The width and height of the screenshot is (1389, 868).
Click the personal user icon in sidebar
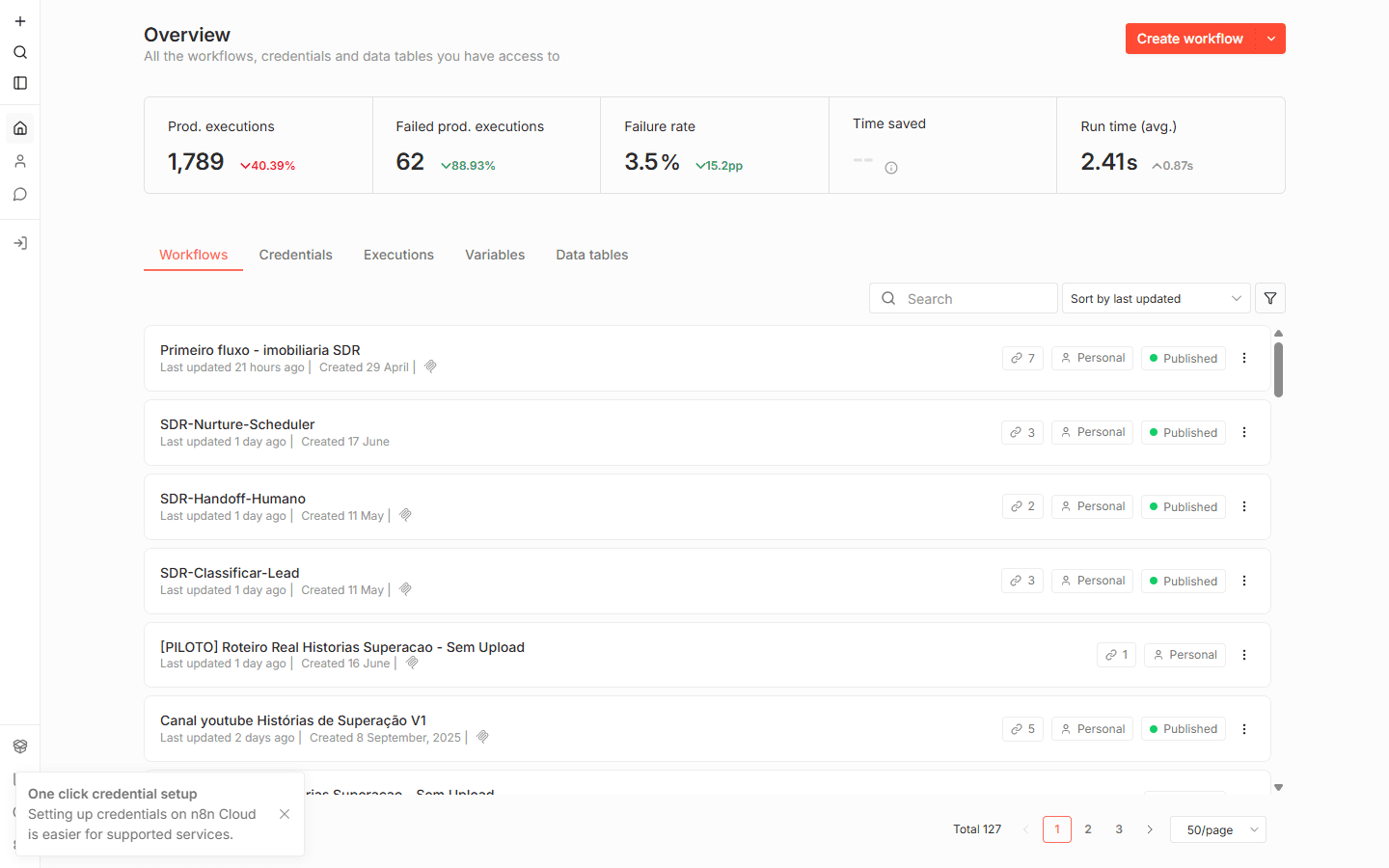tap(20, 161)
